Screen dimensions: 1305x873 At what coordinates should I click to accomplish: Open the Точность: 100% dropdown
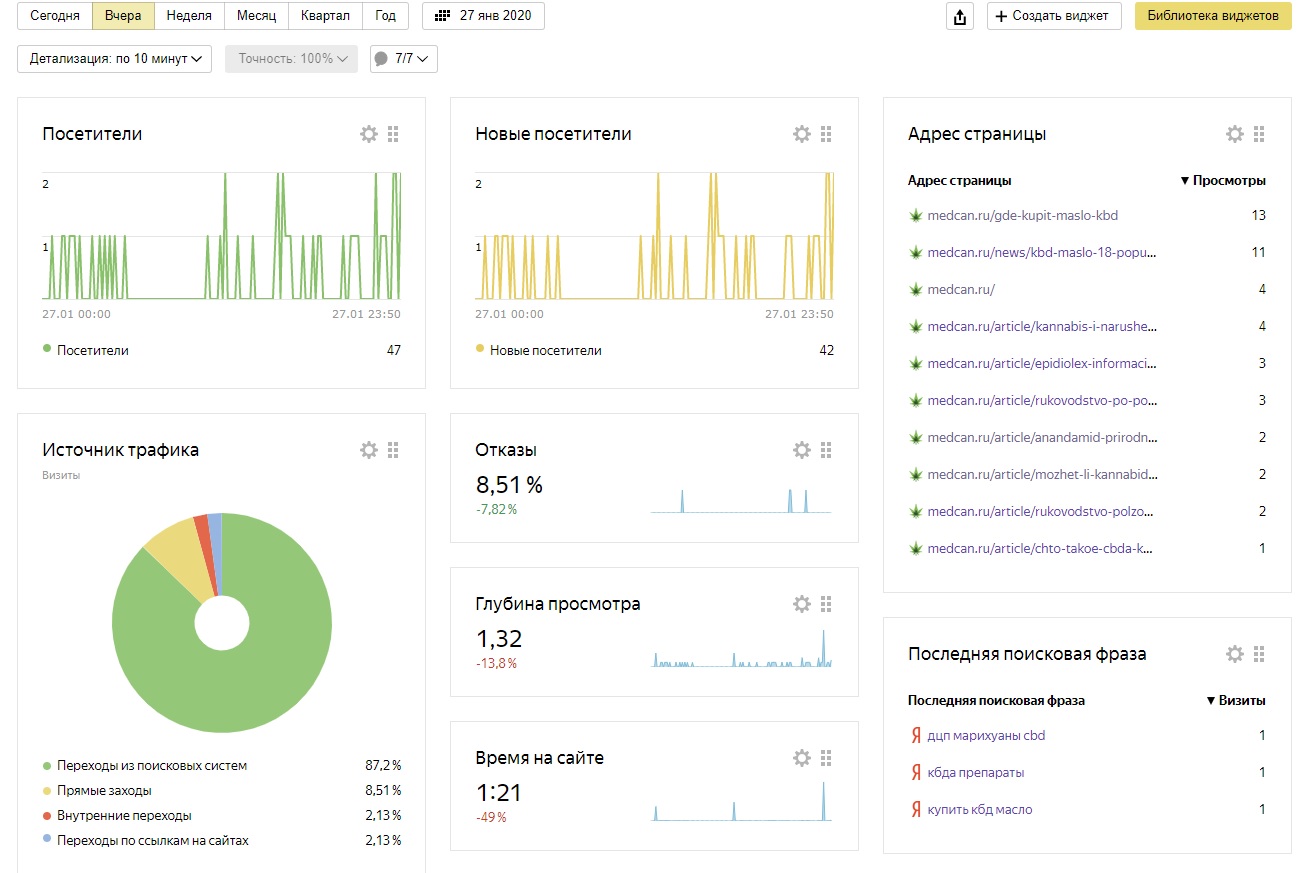[291, 59]
